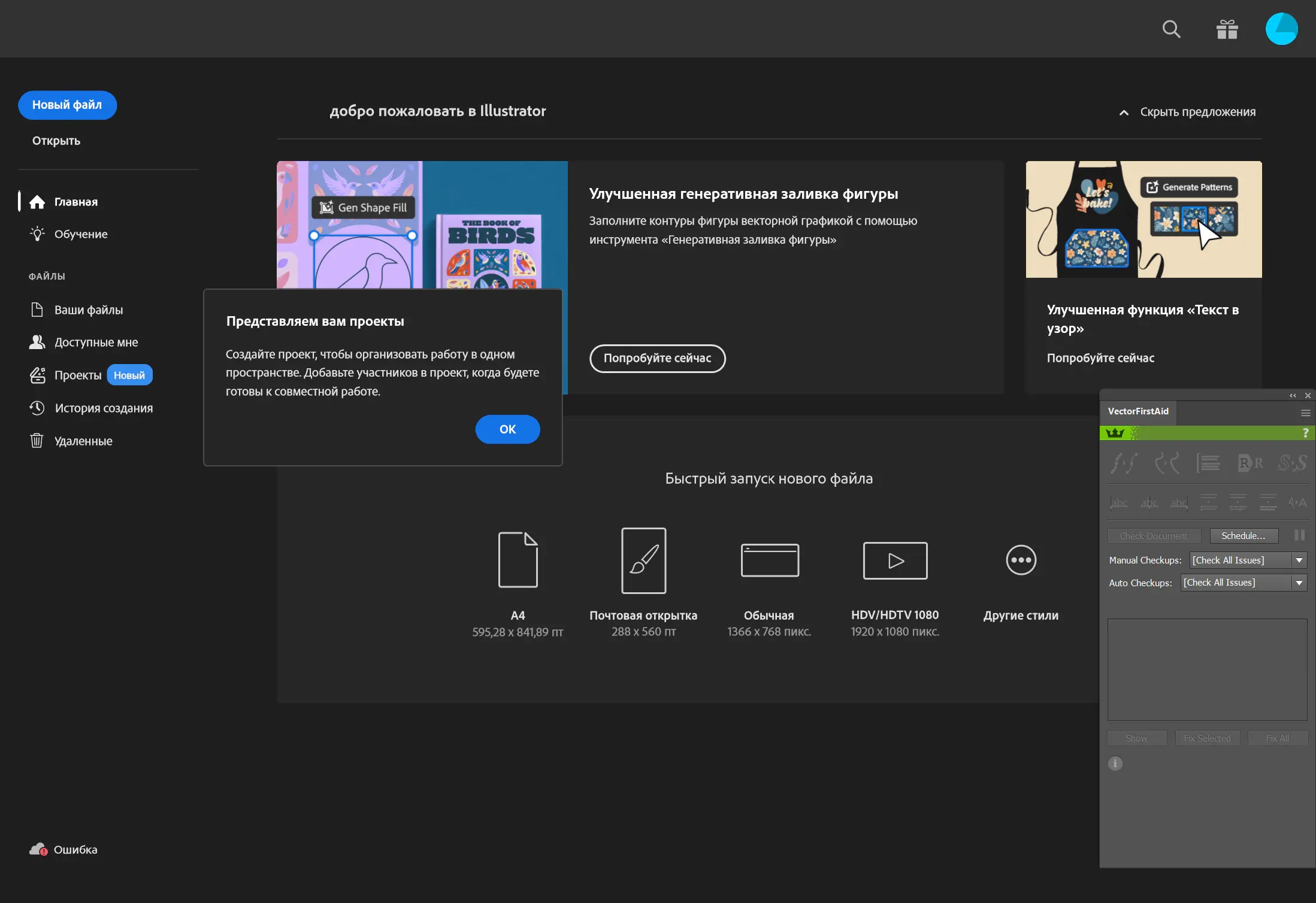Open VectorFirstAid help question mark
1316x903 pixels.
[1305, 433]
